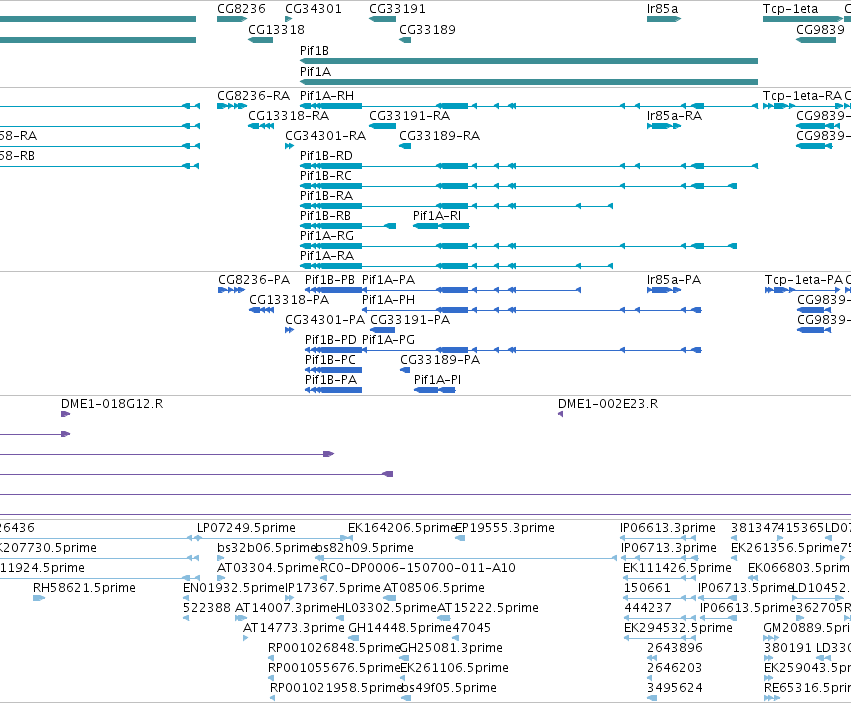Screen dimensions: 851x703
Task: Open the LP07249.5prime EST label
Action: point(246,528)
